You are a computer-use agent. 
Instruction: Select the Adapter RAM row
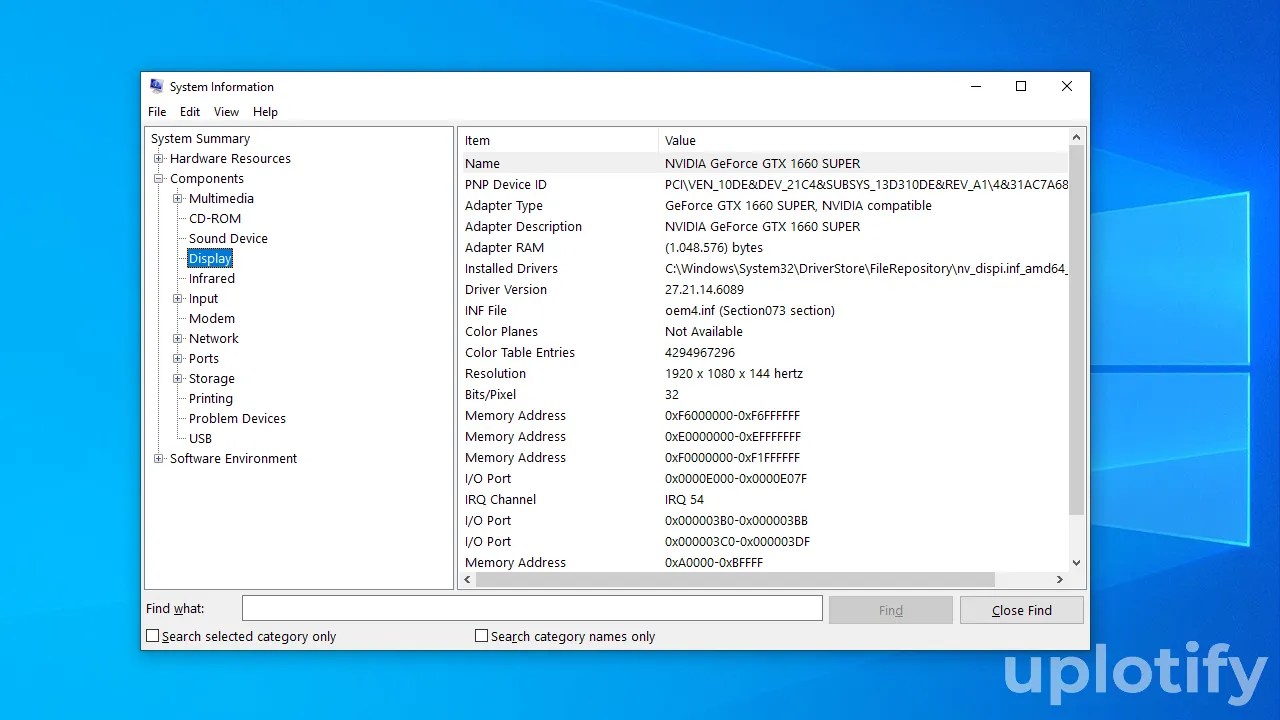[764, 247]
